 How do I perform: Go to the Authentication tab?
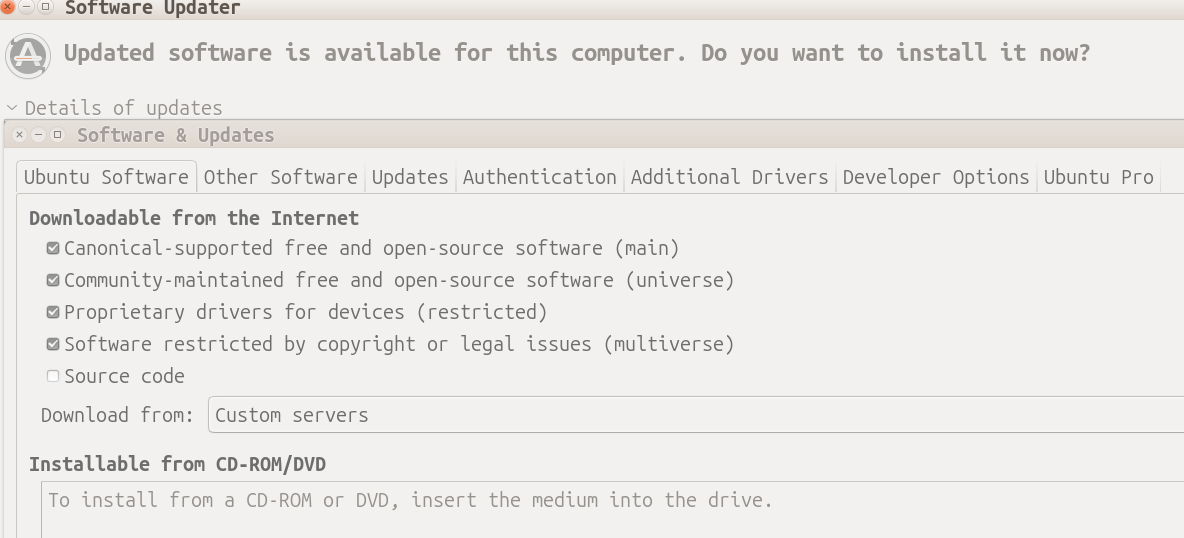(x=539, y=177)
